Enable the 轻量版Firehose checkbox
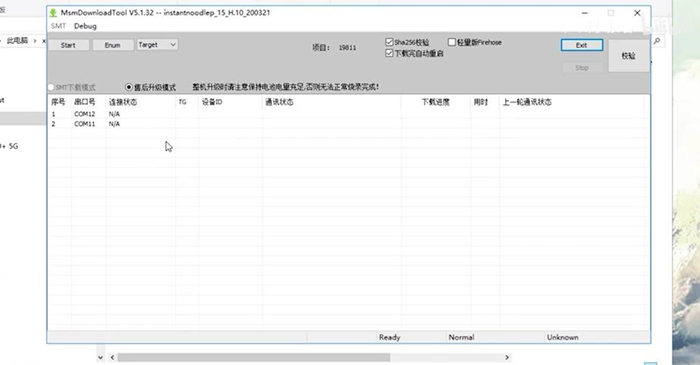Image resolution: width=700 pixels, height=365 pixels. (x=452, y=42)
